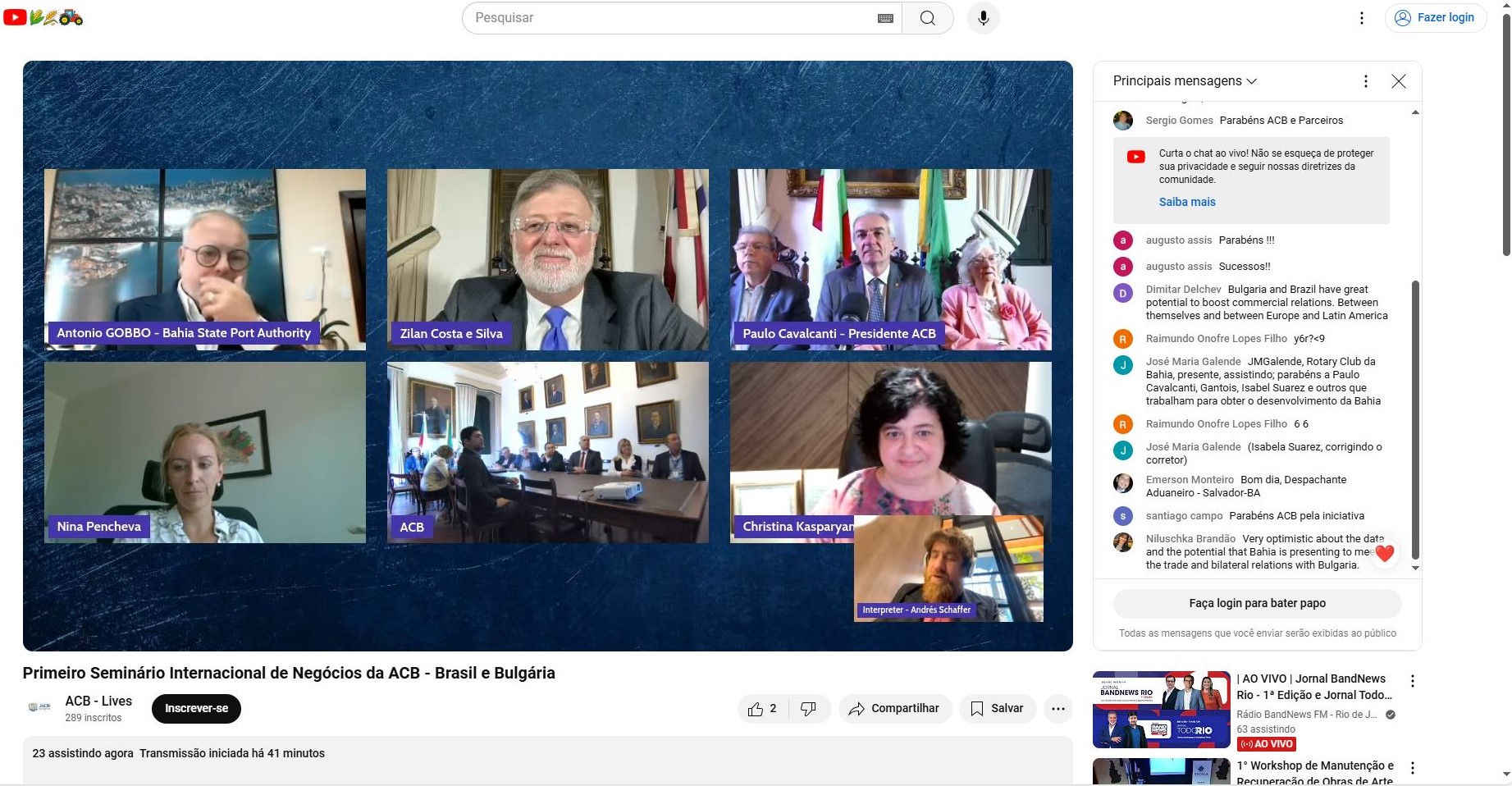The width and height of the screenshot is (1512, 786).
Task: Click the heart reaction in chat
Action: (x=1384, y=554)
